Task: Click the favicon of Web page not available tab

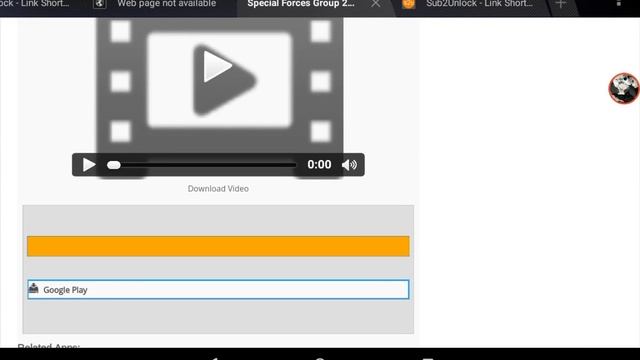Action: 99,4
